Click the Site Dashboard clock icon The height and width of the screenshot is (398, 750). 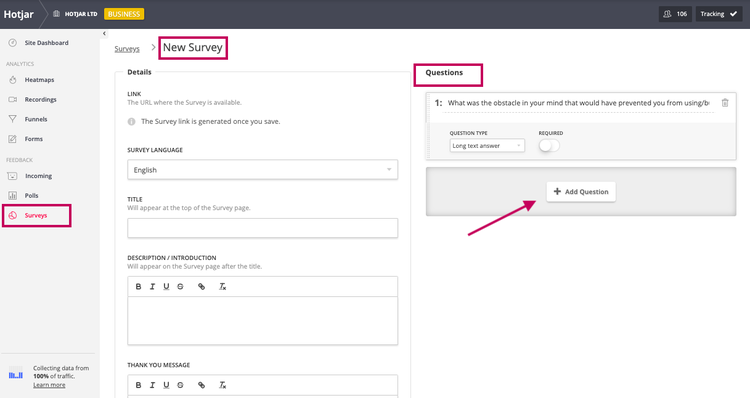tap(13, 43)
